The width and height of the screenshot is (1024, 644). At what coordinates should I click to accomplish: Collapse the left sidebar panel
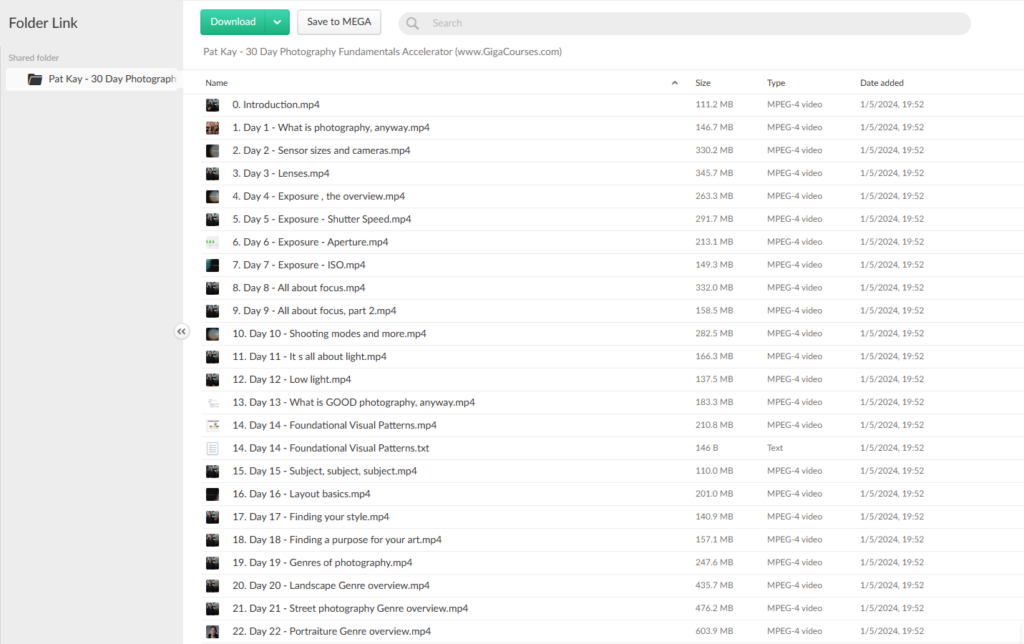coord(181,332)
